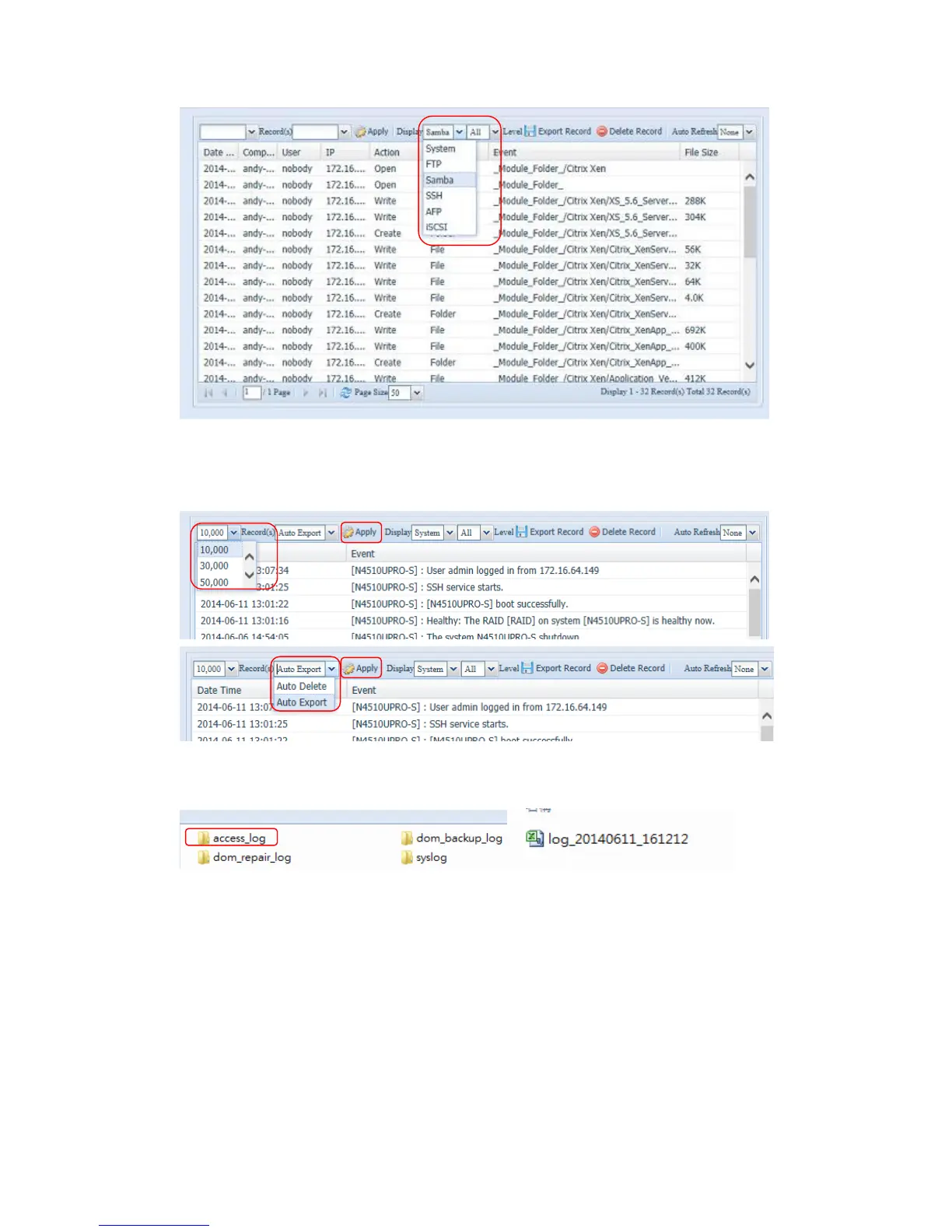Image resolution: width=952 pixels, height=1232 pixels.
Task: Sort by the User column header
Action: (x=299, y=152)
